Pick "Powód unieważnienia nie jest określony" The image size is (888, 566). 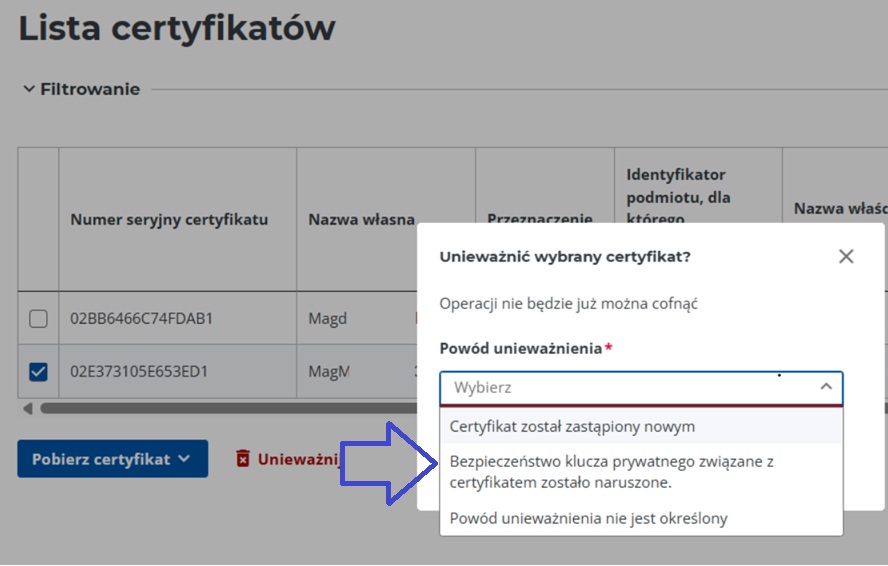coord(589,518)
